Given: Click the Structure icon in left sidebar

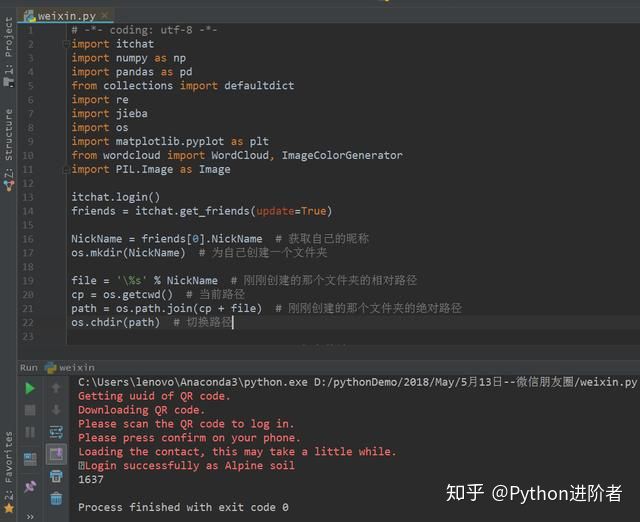Looking at the screenshot, I should pos(9,186).
